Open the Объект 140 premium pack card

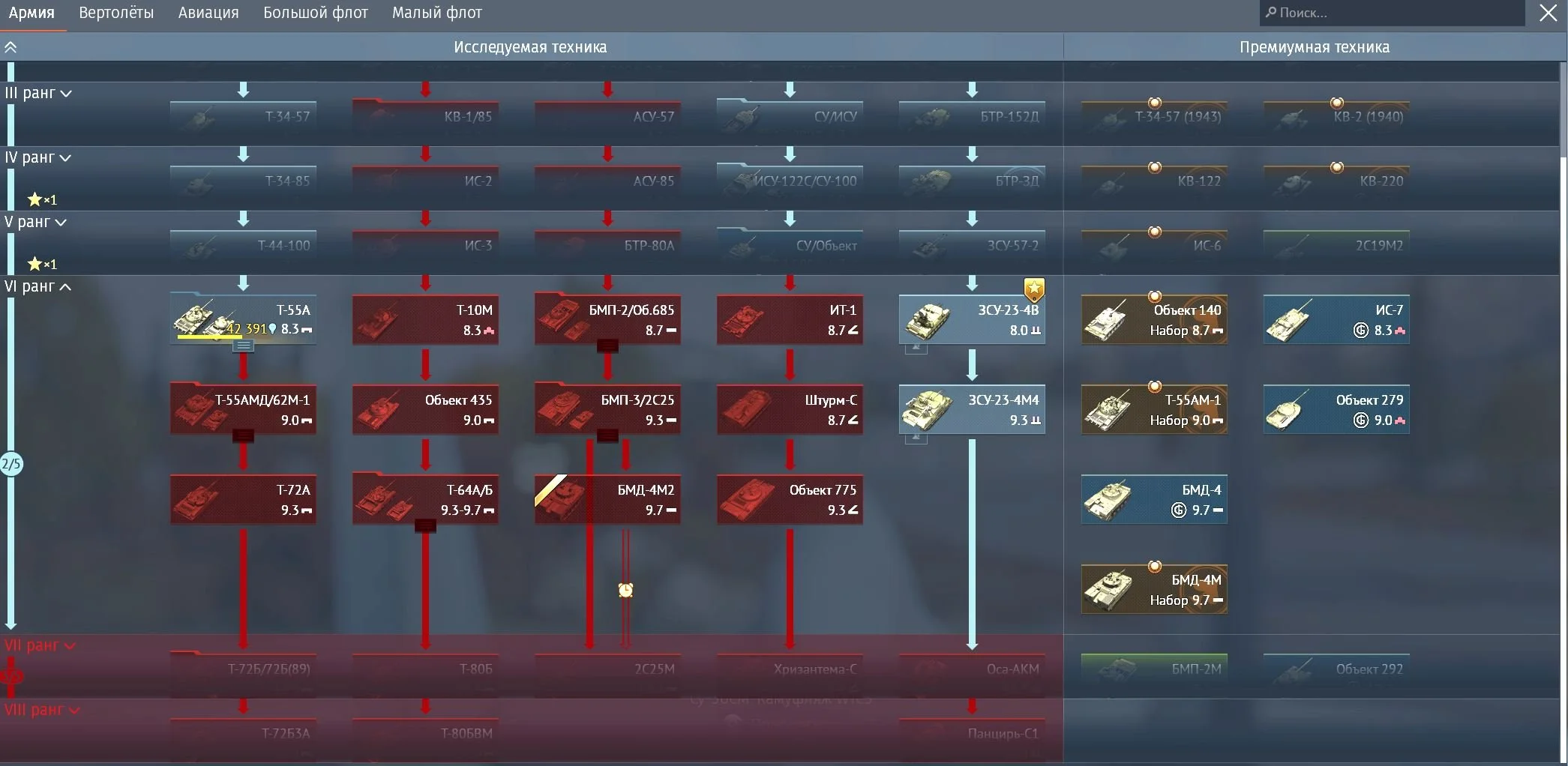pyautogui.click(x=1154, y=319)
